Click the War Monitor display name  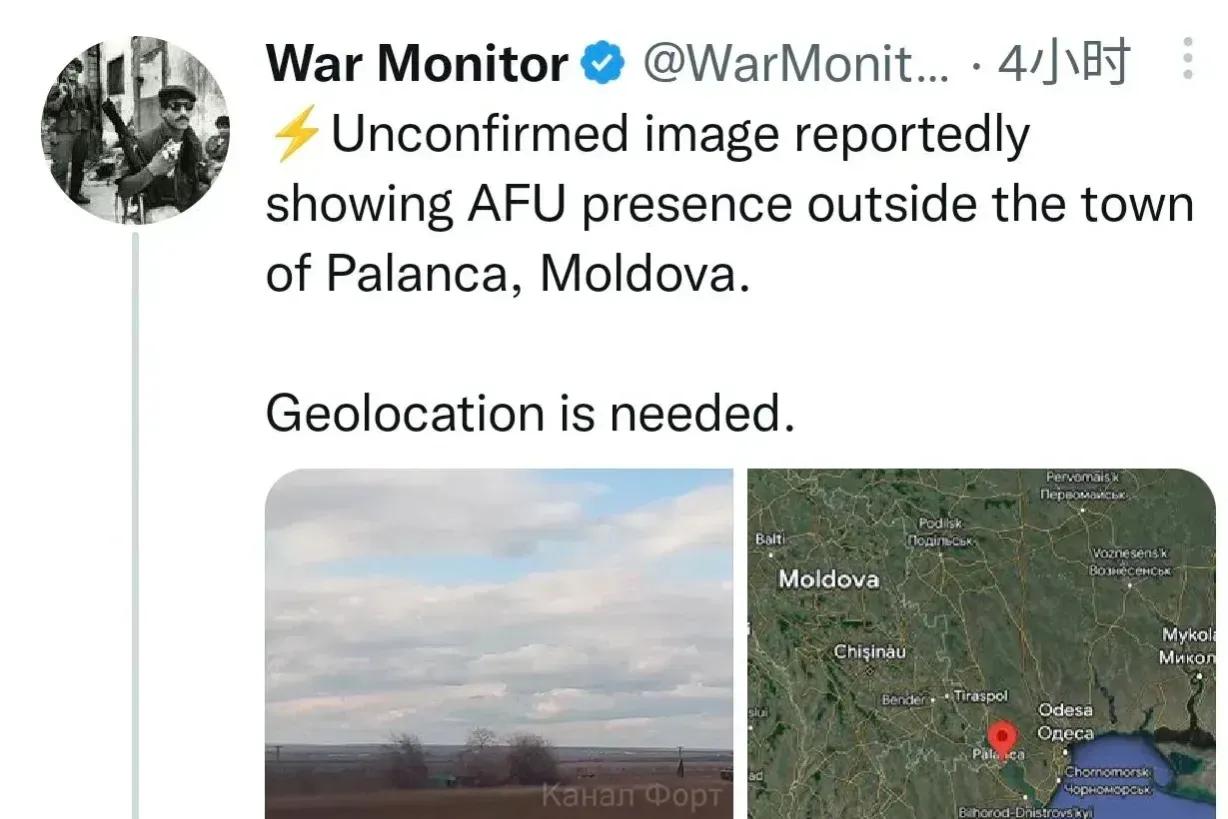[x=417, y=65]
